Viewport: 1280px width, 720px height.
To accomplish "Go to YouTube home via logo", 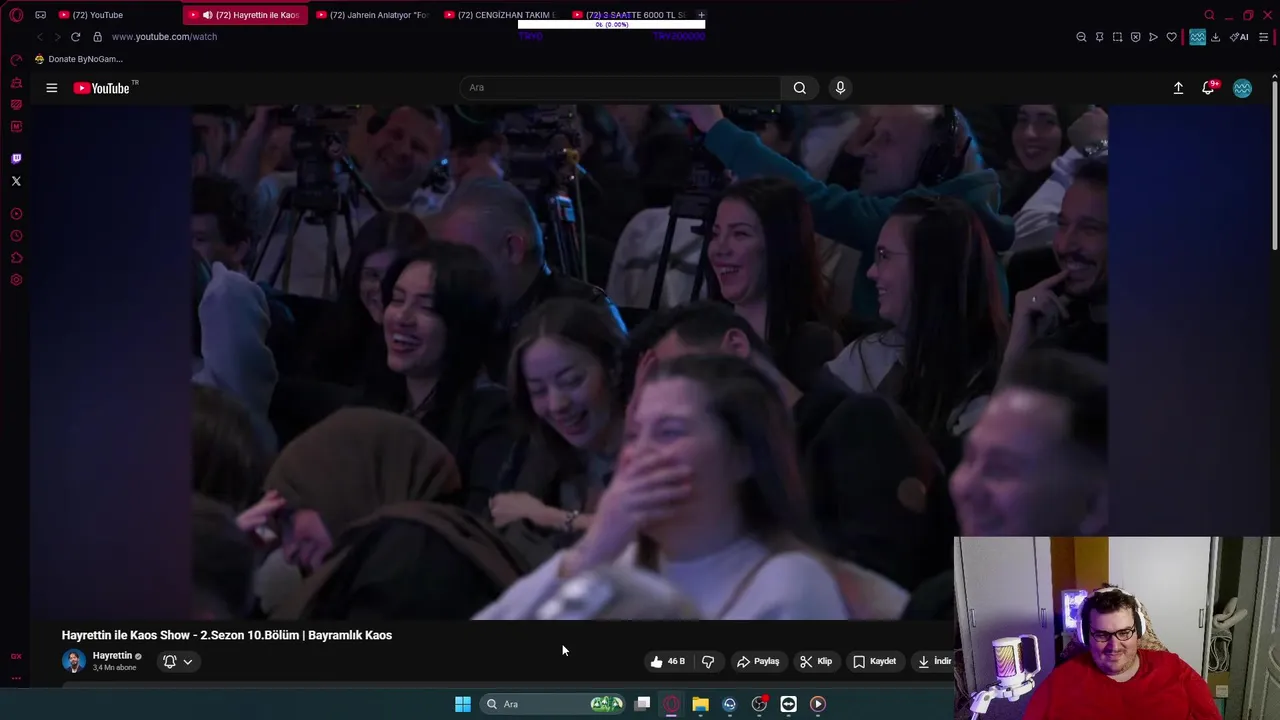I will coord(102,88).
